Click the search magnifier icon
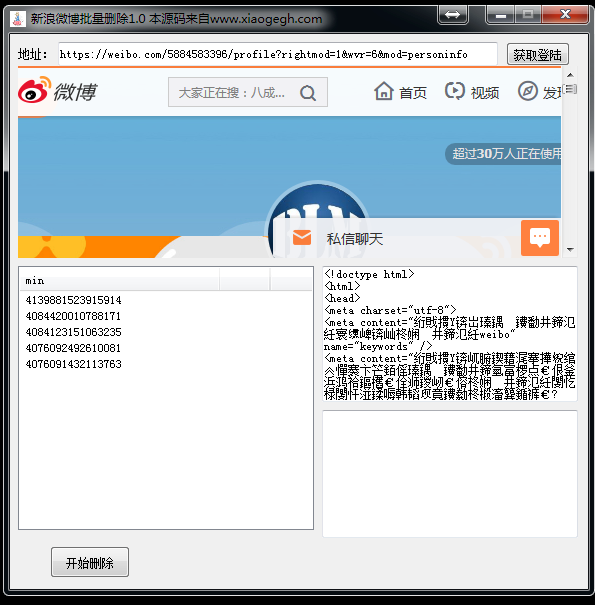This screenshot has height=605, width=595. click(x=308, y=93)
